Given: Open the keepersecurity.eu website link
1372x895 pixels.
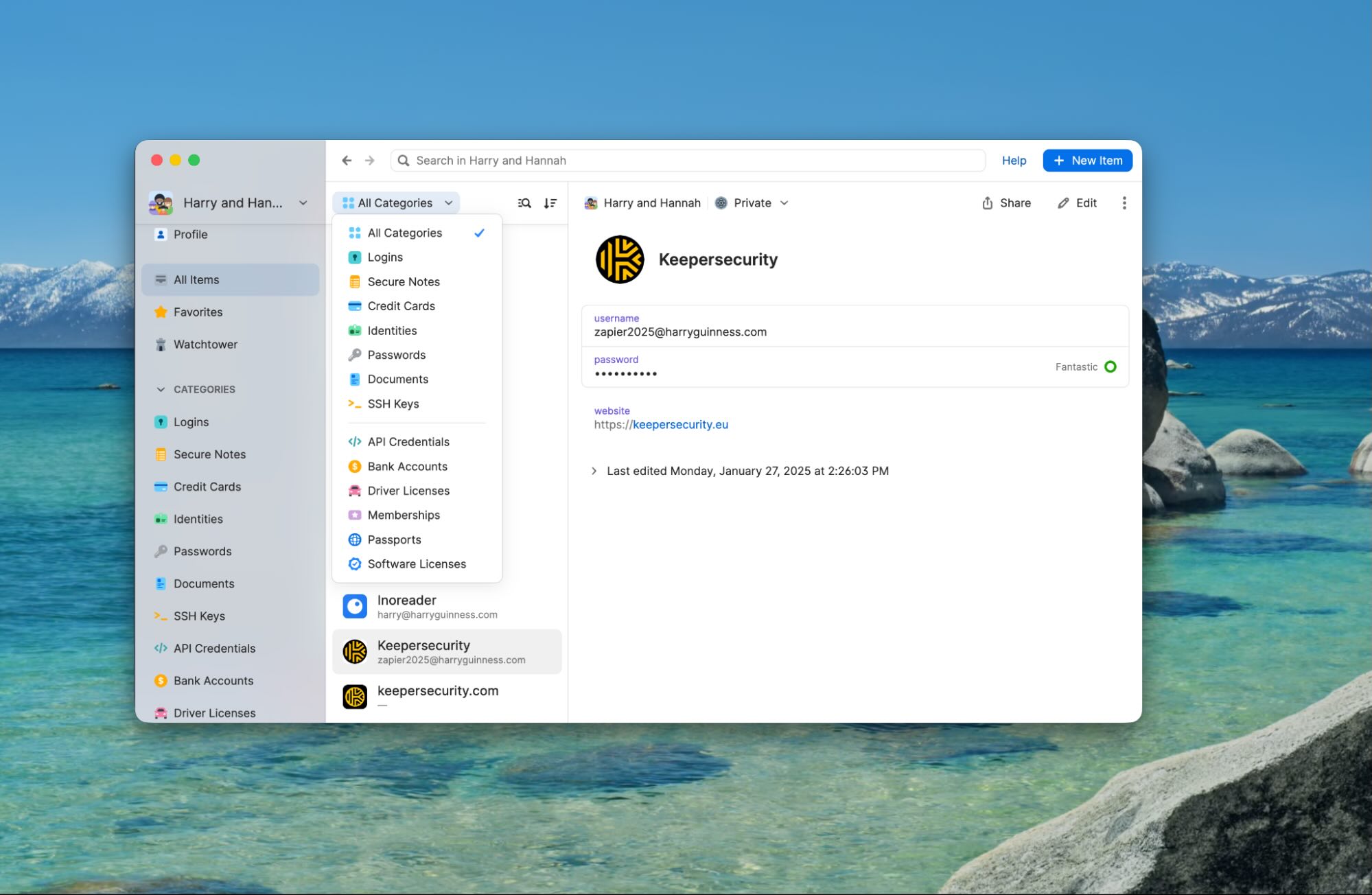Looking at the screenshot, I should point(679,424).
